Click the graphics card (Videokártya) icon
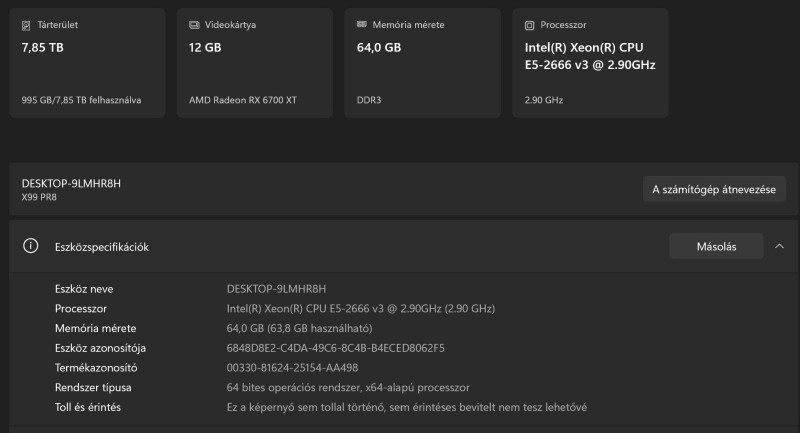The height and width of the screenshot is (433, 800). [x=194, y=24]
